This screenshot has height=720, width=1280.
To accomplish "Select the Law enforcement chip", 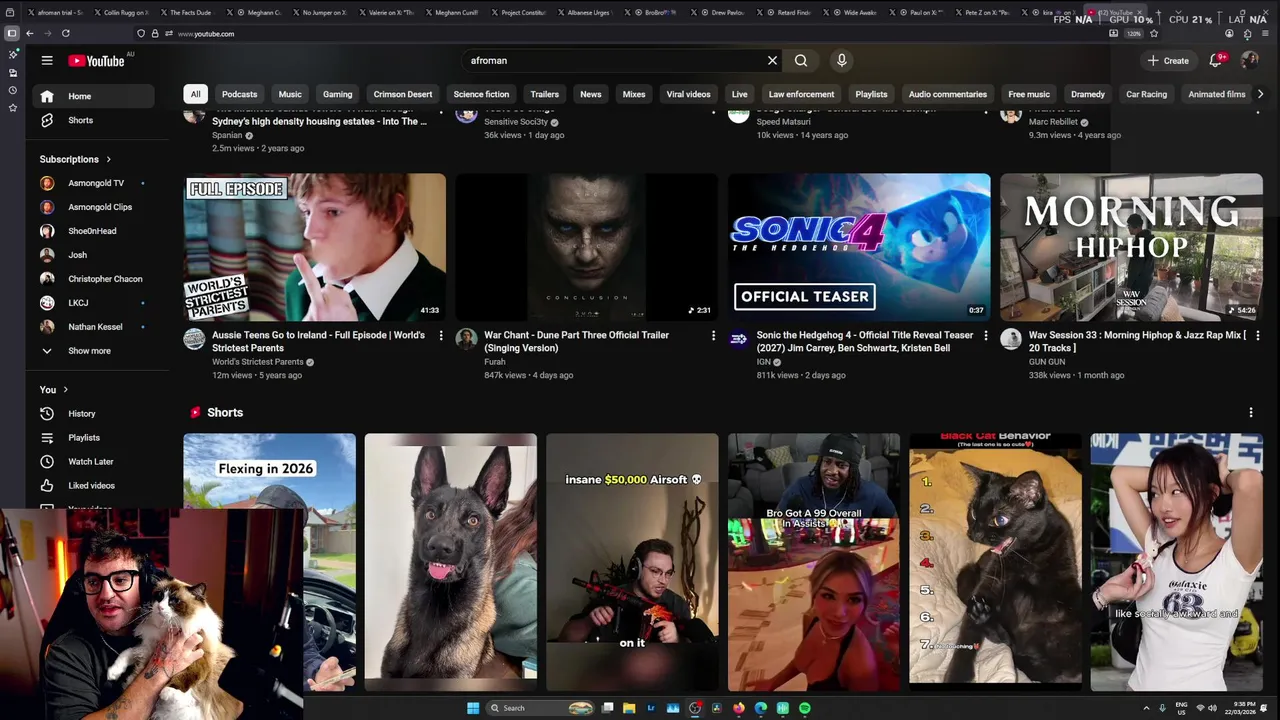I will pyautogui.click(x=801, y=94).
